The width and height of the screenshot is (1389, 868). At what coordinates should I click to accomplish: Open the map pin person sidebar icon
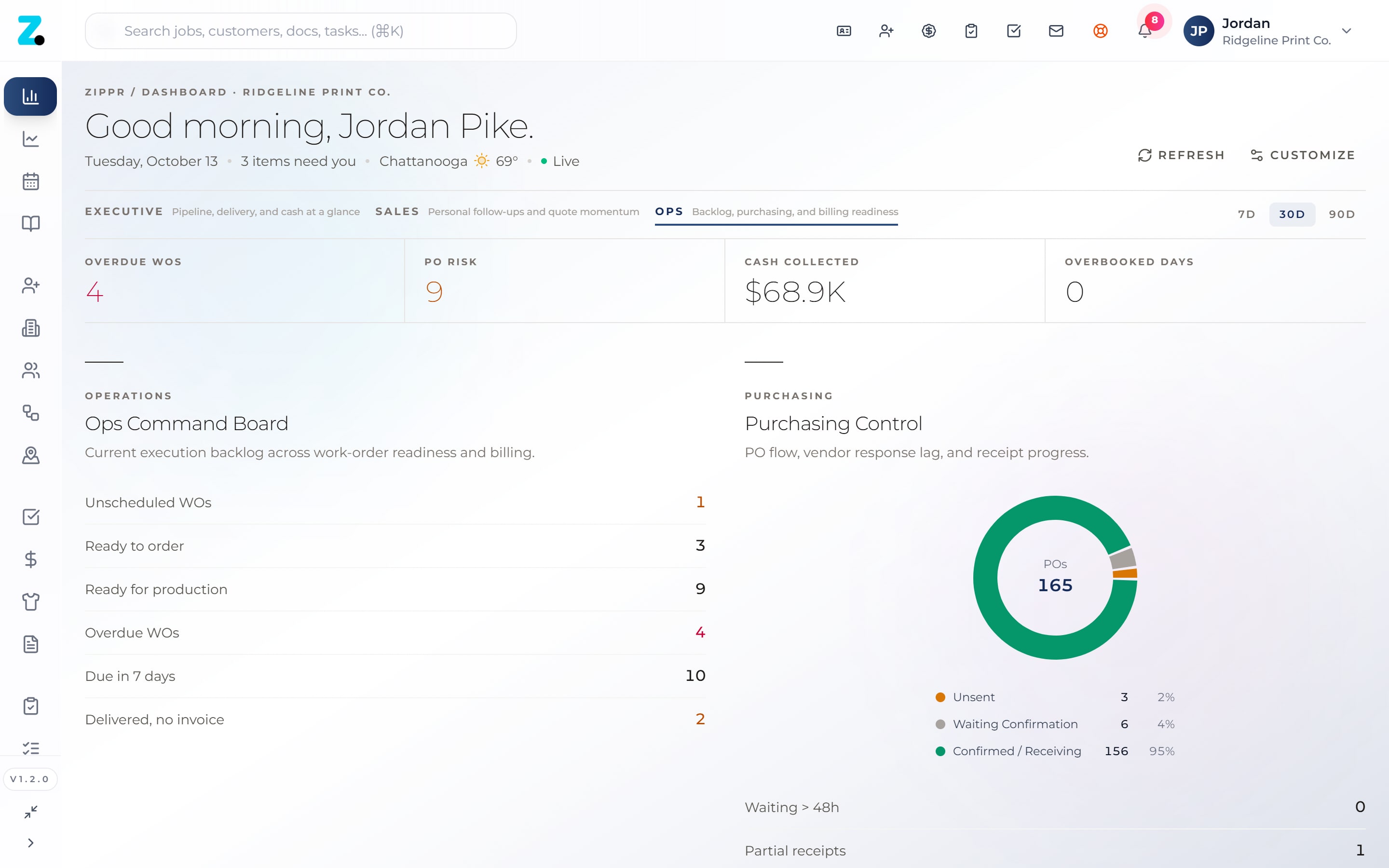[30, 455]
